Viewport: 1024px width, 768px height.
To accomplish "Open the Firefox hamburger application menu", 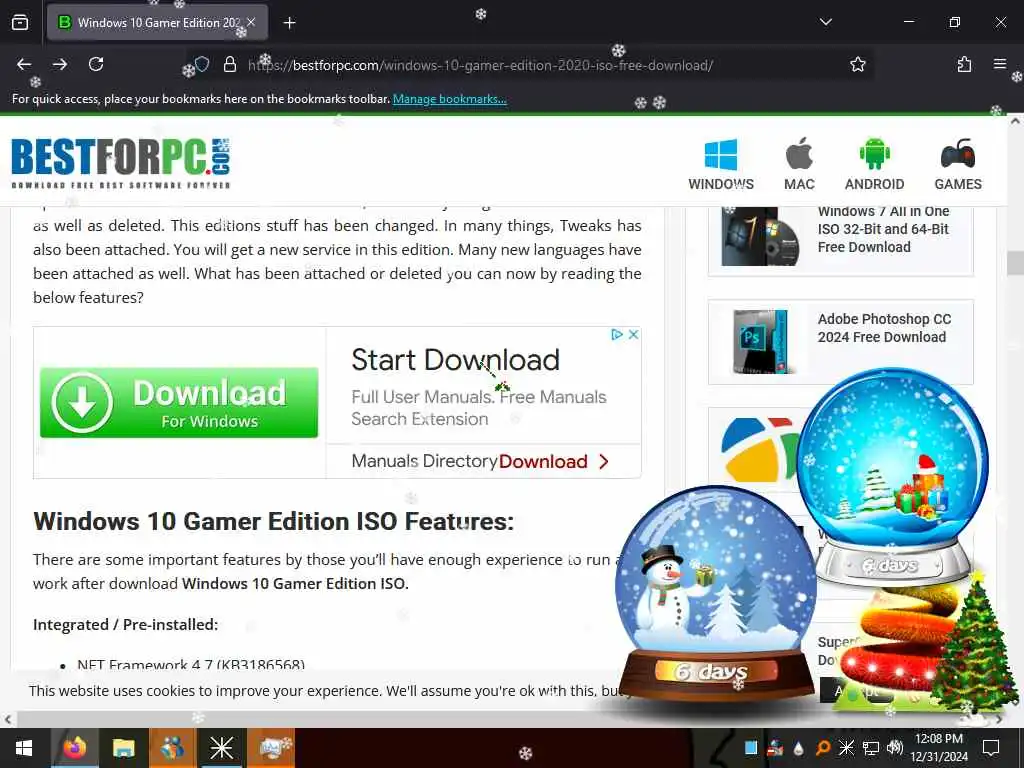I will click(x=999, y=64).
